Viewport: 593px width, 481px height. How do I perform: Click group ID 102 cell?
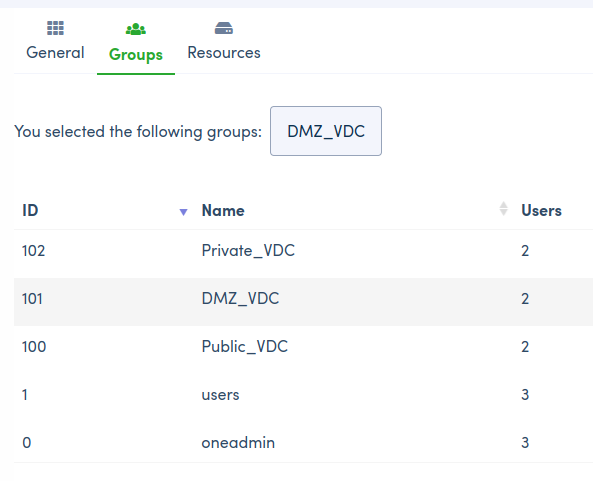[x=34, y=251]
